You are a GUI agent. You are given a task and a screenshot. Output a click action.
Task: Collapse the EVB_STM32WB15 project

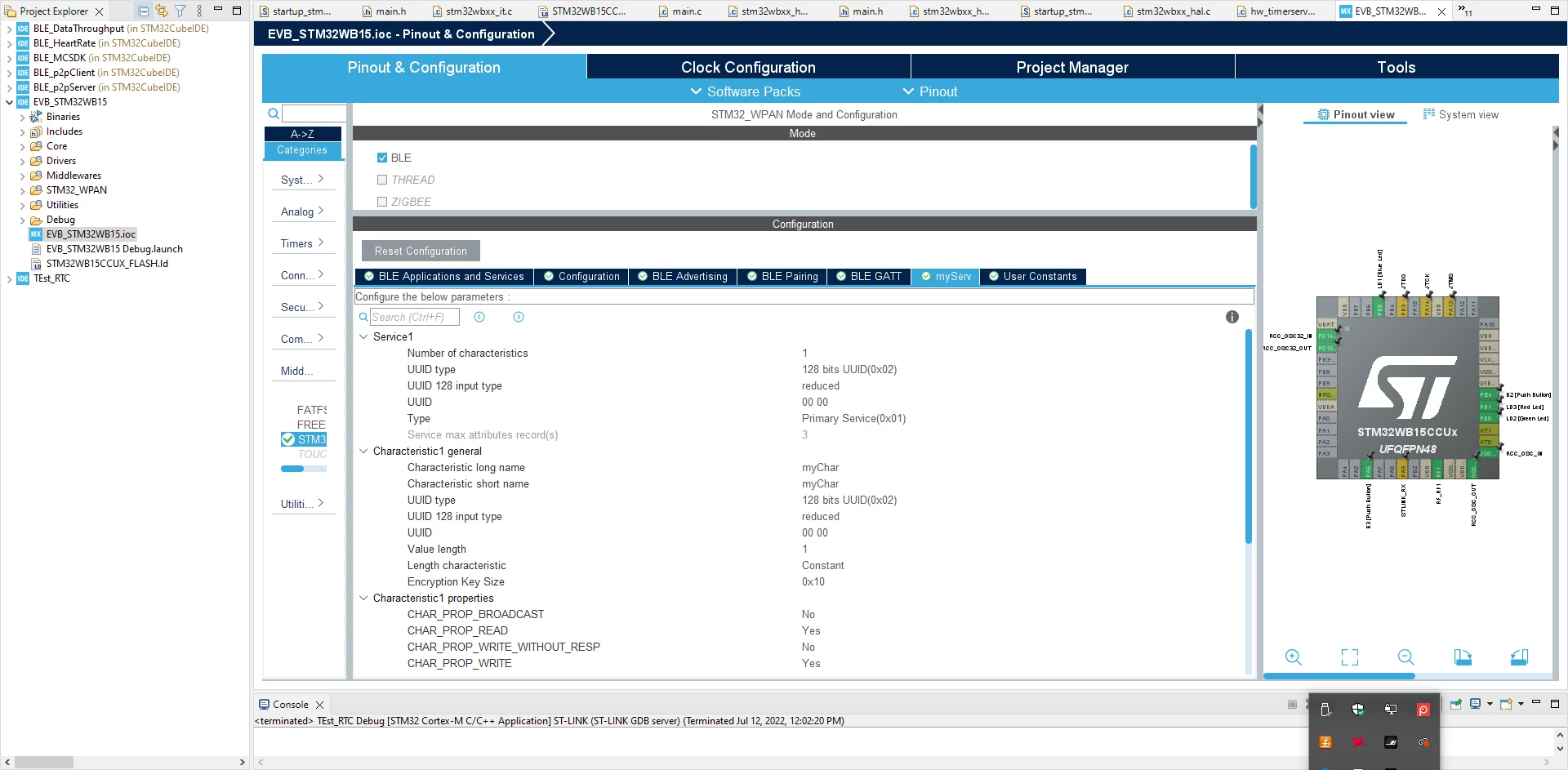click(9, 102)
